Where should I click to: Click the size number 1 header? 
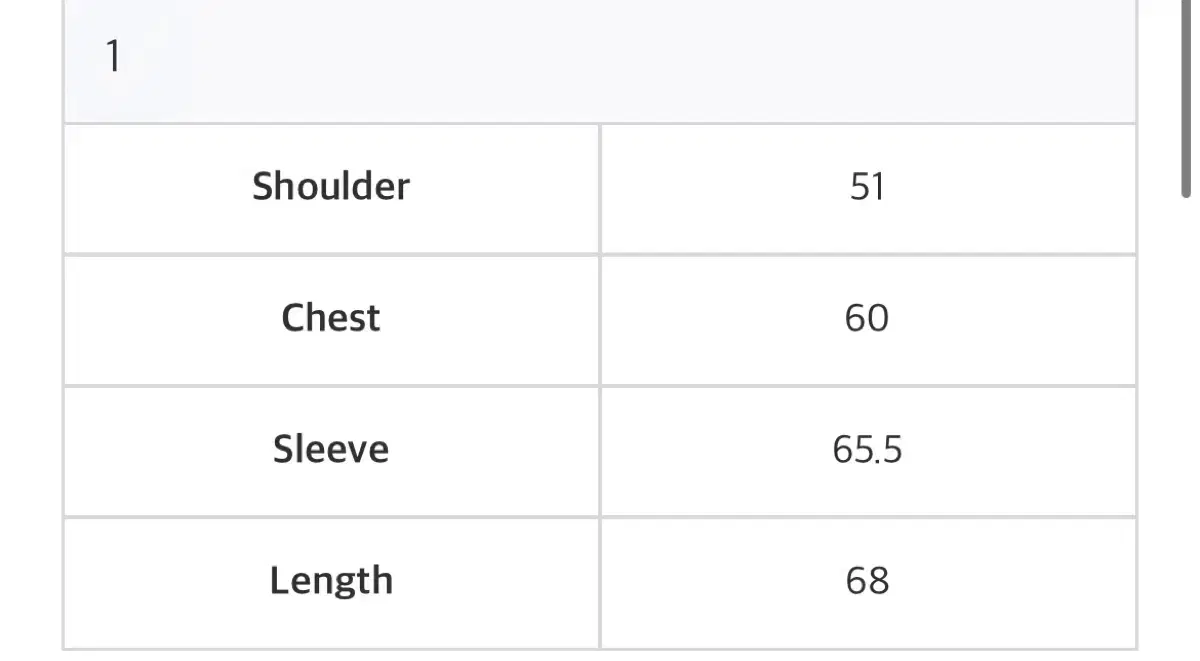pos(113,57)
